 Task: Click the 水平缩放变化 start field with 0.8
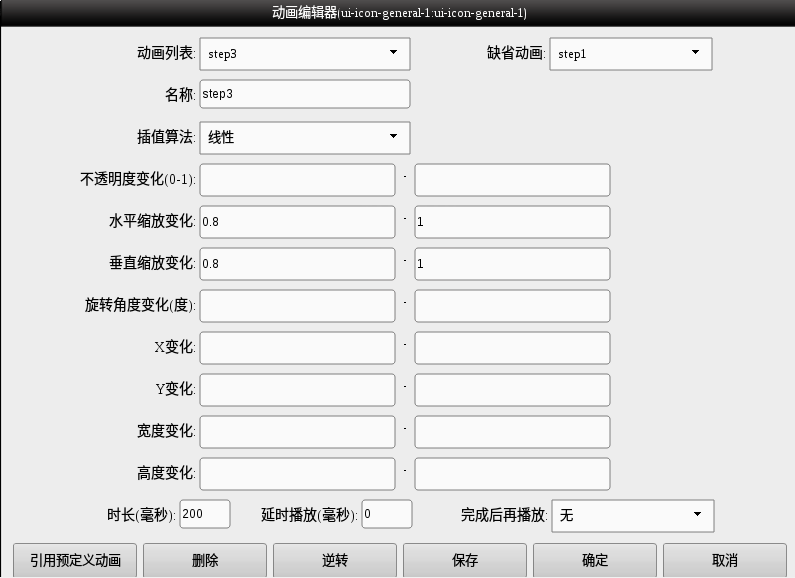point(297,222)
